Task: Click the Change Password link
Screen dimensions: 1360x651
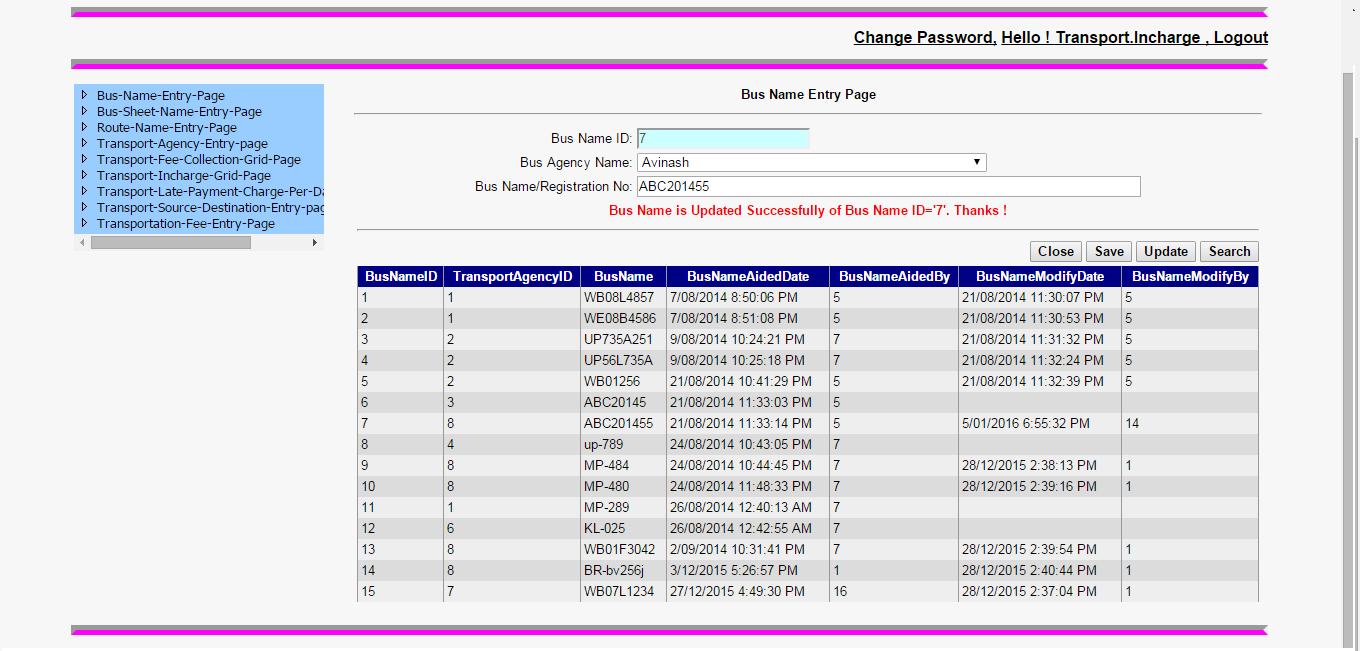Action: coord(925,37)
